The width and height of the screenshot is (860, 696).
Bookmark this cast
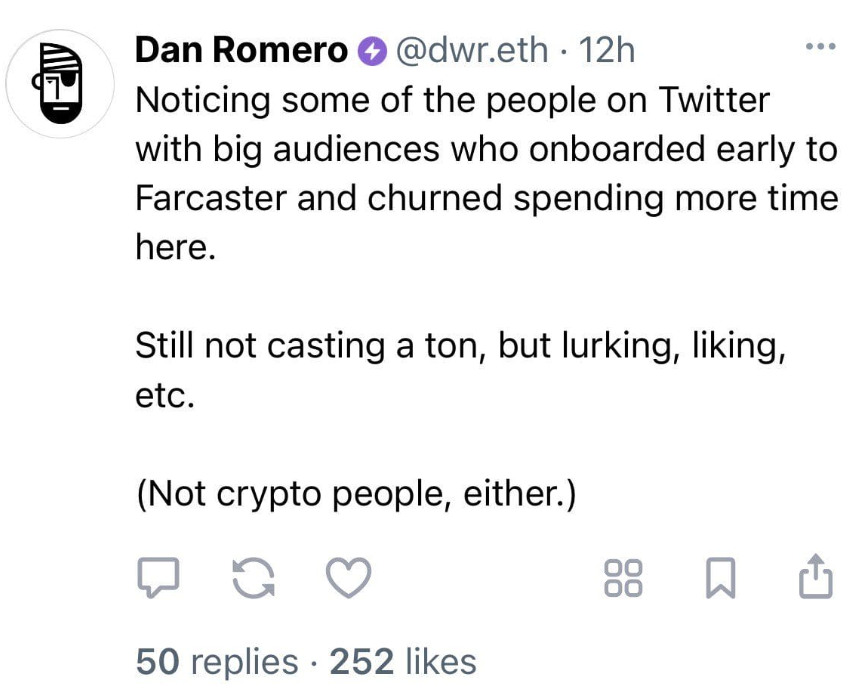click(720, 577)
